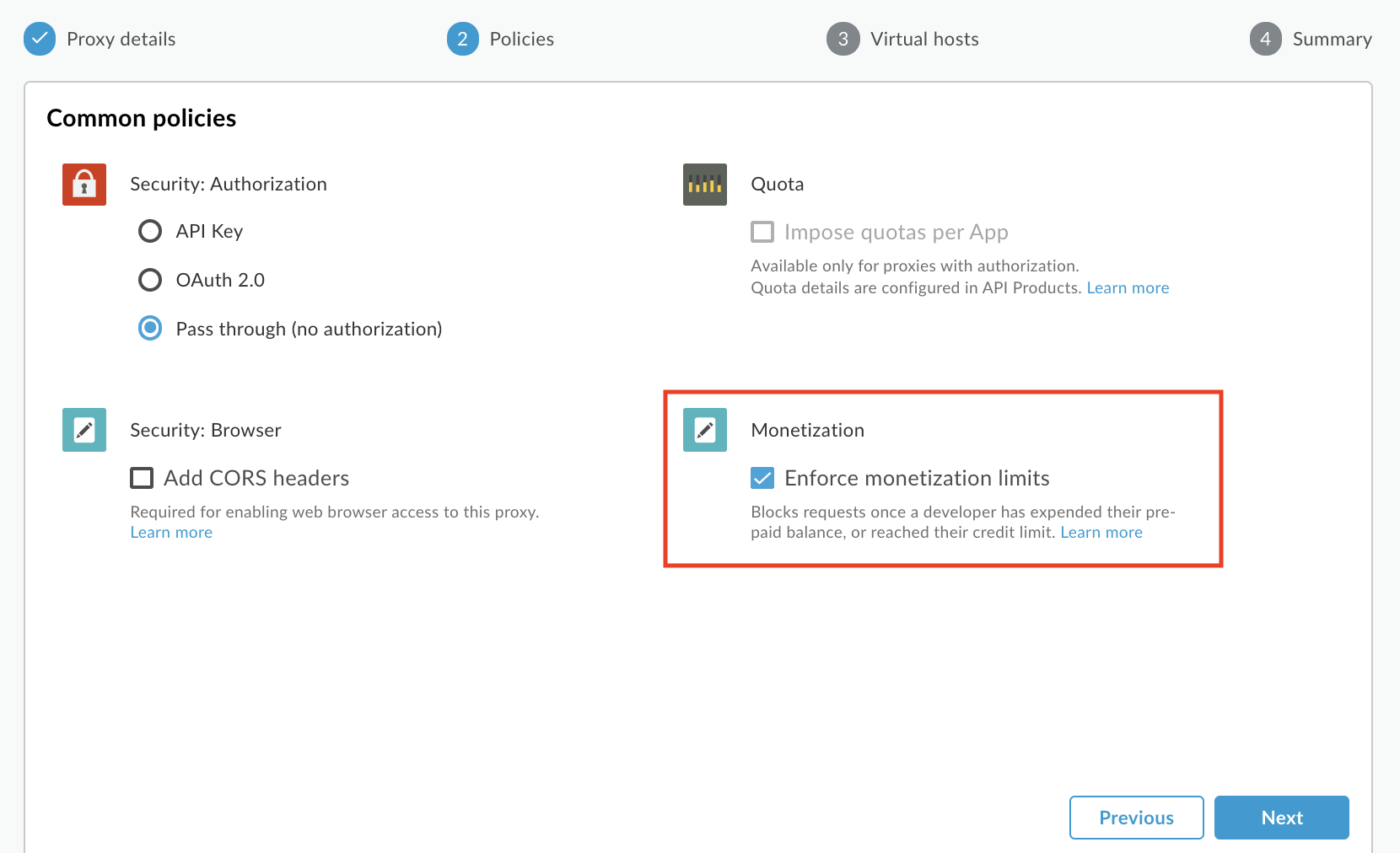Click Learn more in the Monetization description
1400x853 pixels.
[x=1101, y=532]
